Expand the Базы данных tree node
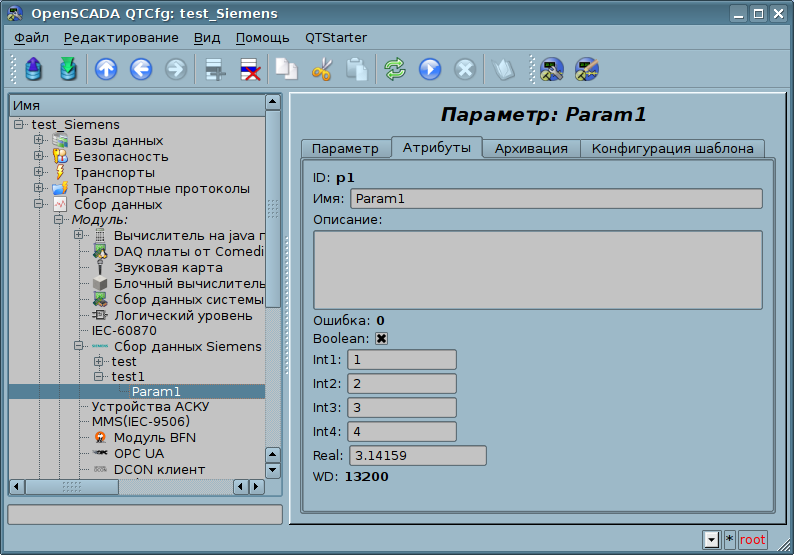 click(x=39, y=140)
